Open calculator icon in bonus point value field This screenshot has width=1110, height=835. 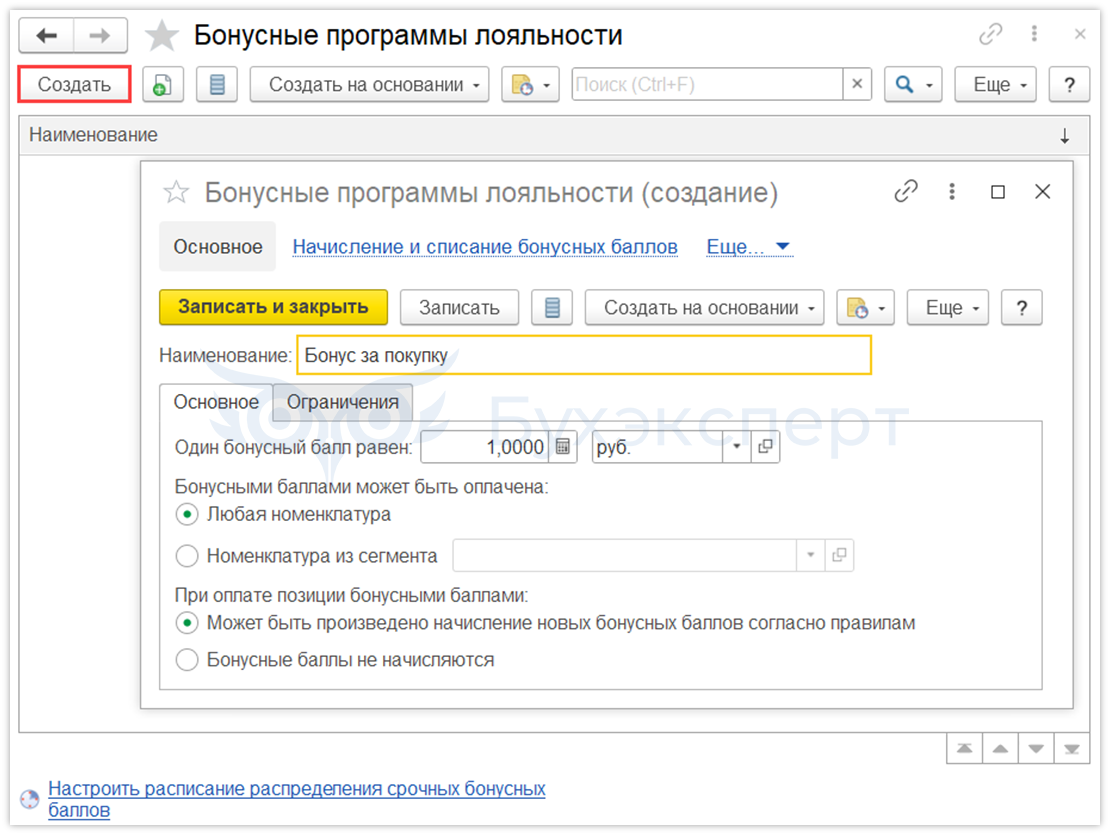pyautogui.click(x=563, y=447)
